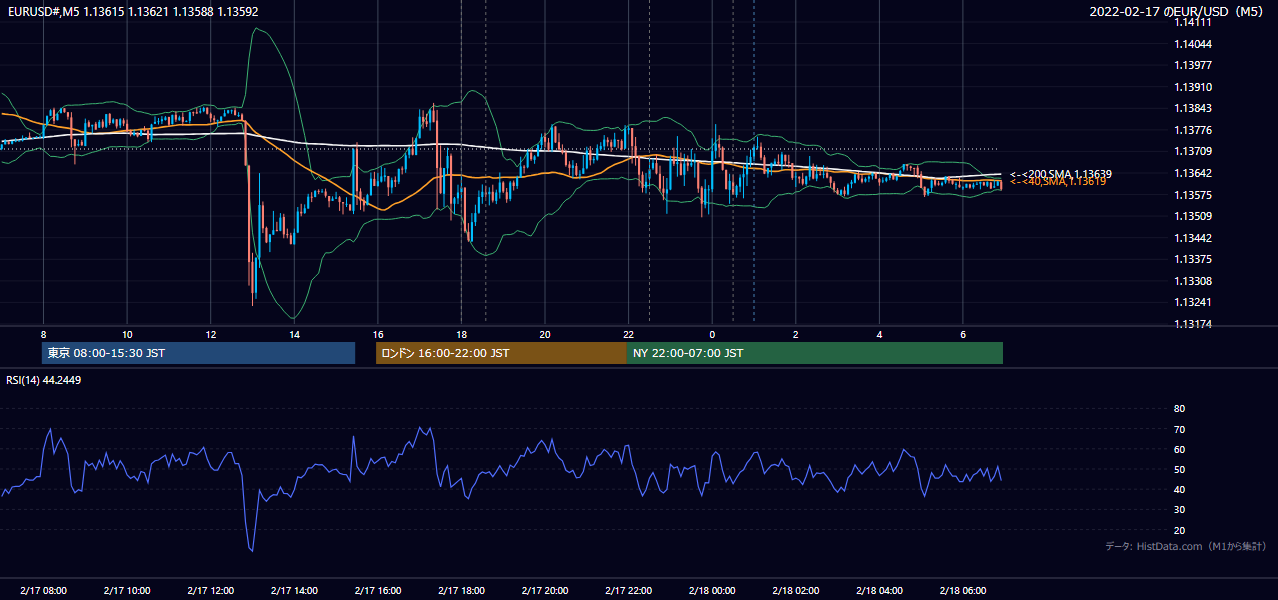
Task: Click the 2/18 04:00 bottom time label
Action: [879, 591]
